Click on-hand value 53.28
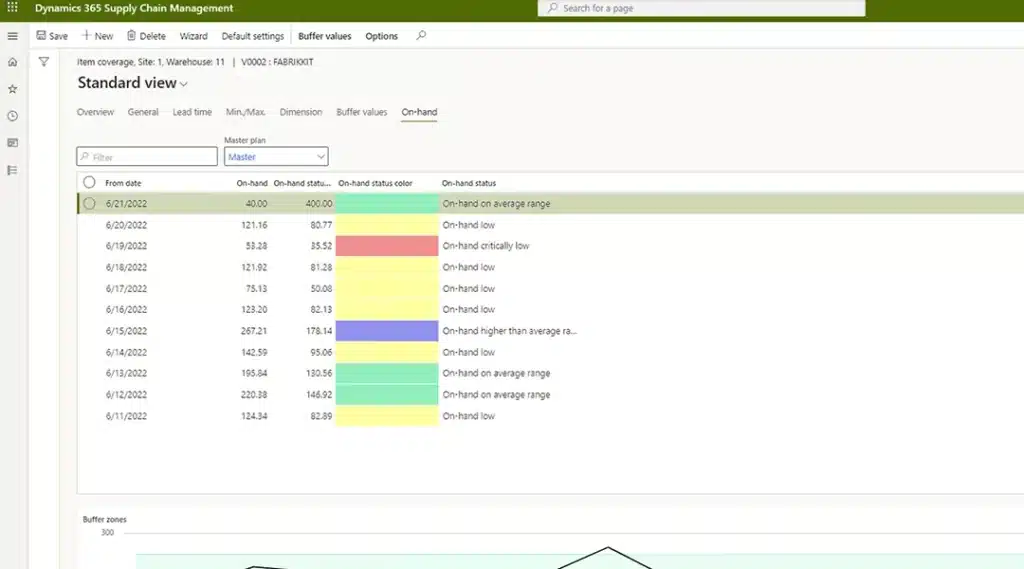 click(256, 246)
